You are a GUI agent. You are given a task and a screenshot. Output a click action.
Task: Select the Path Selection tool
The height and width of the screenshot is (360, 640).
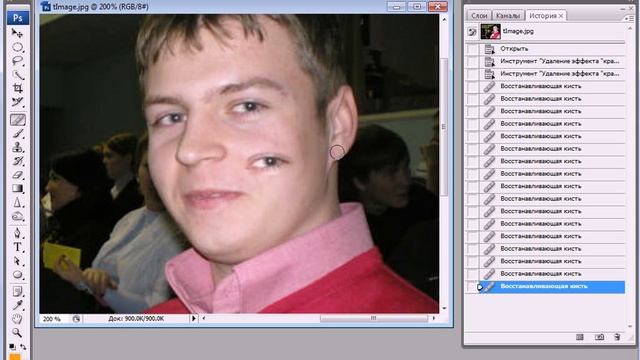pos(18,261)
